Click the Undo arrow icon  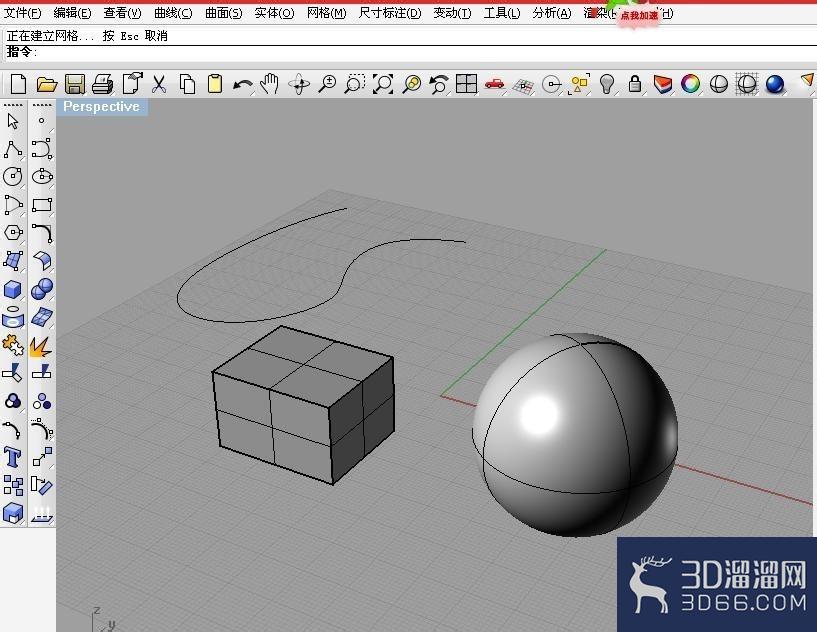243,84
